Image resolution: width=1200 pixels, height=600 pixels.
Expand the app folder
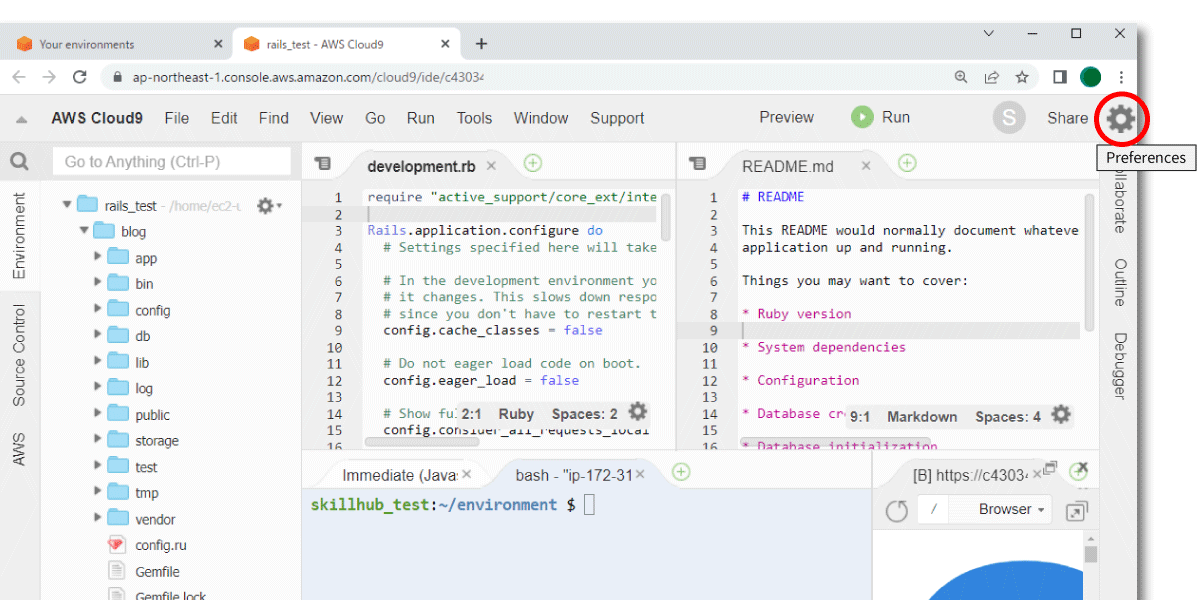pos(98,257)
